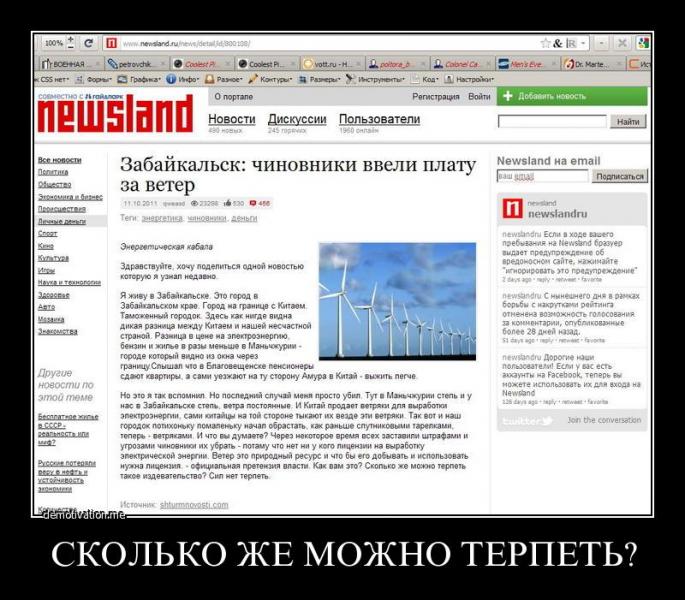Image resolution: width=685 pixels, height=600 pixels.
Task: Open the 'Новости' navigation section
Action: [x=231, y=119]
